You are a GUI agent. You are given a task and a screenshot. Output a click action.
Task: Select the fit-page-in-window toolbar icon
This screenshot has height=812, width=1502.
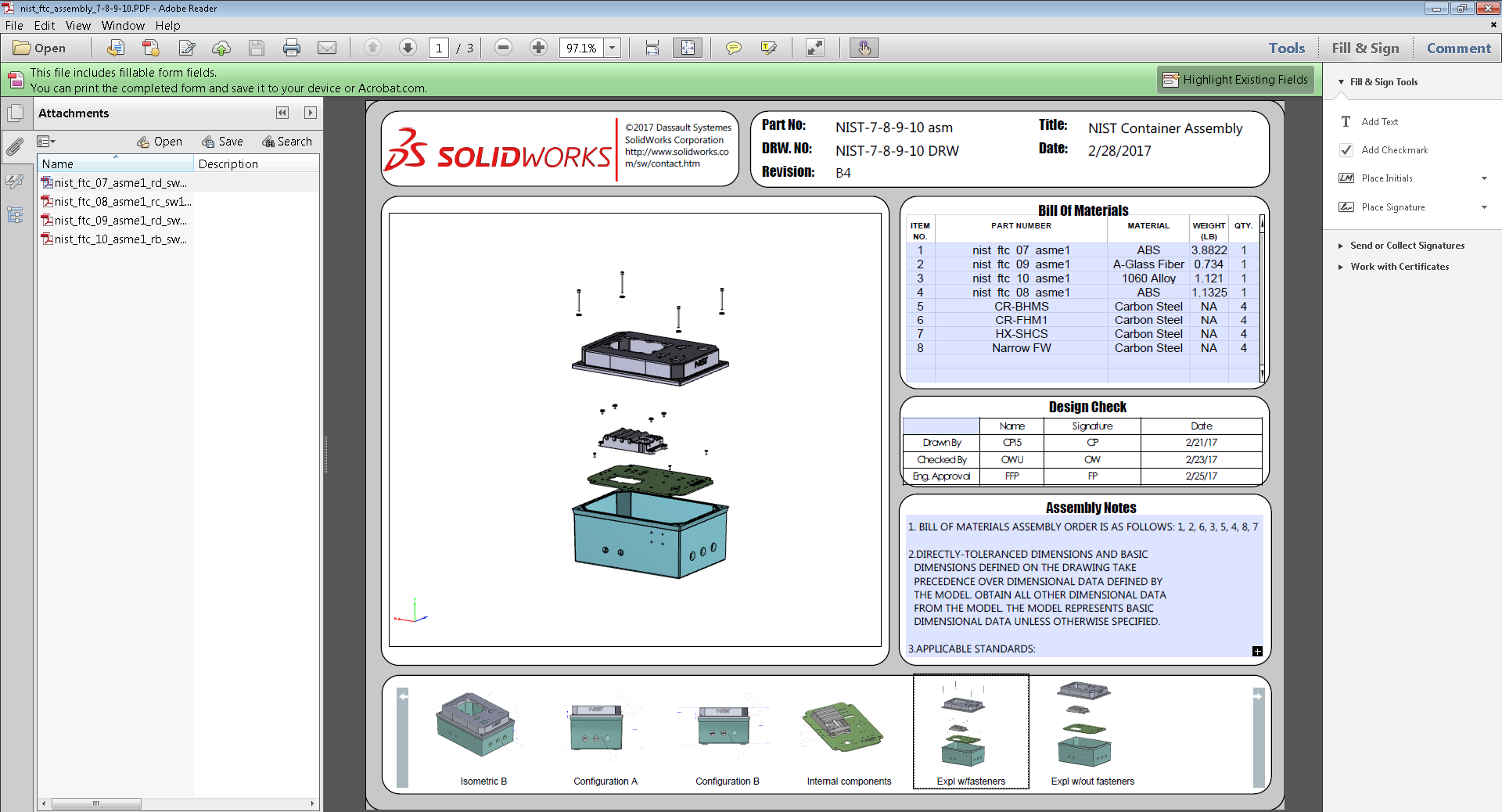[688, 48]
